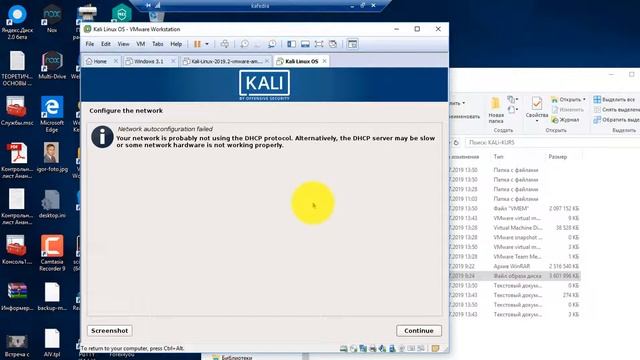Click Выделить все in Explorer ribbon
This screenshot has width=640, height=360.
tap(615, 99)
